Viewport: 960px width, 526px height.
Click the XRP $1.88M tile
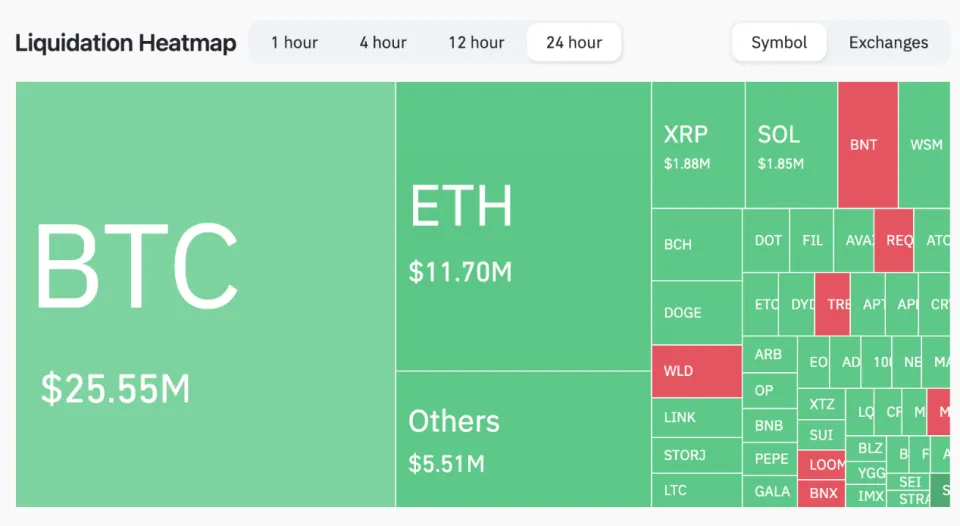698,145
